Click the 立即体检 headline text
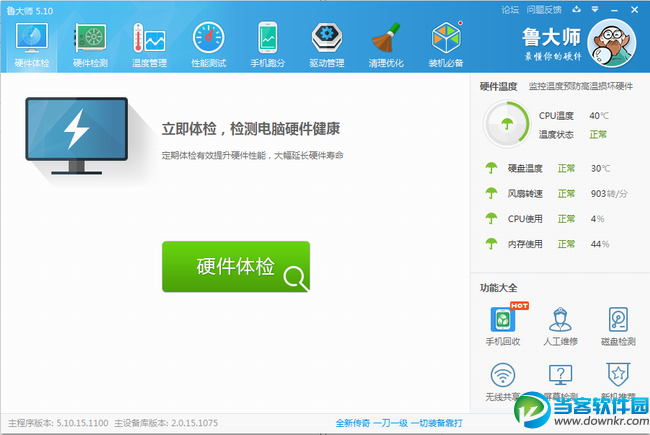Screen dimensions: 650x435 (x=251, y=129)
